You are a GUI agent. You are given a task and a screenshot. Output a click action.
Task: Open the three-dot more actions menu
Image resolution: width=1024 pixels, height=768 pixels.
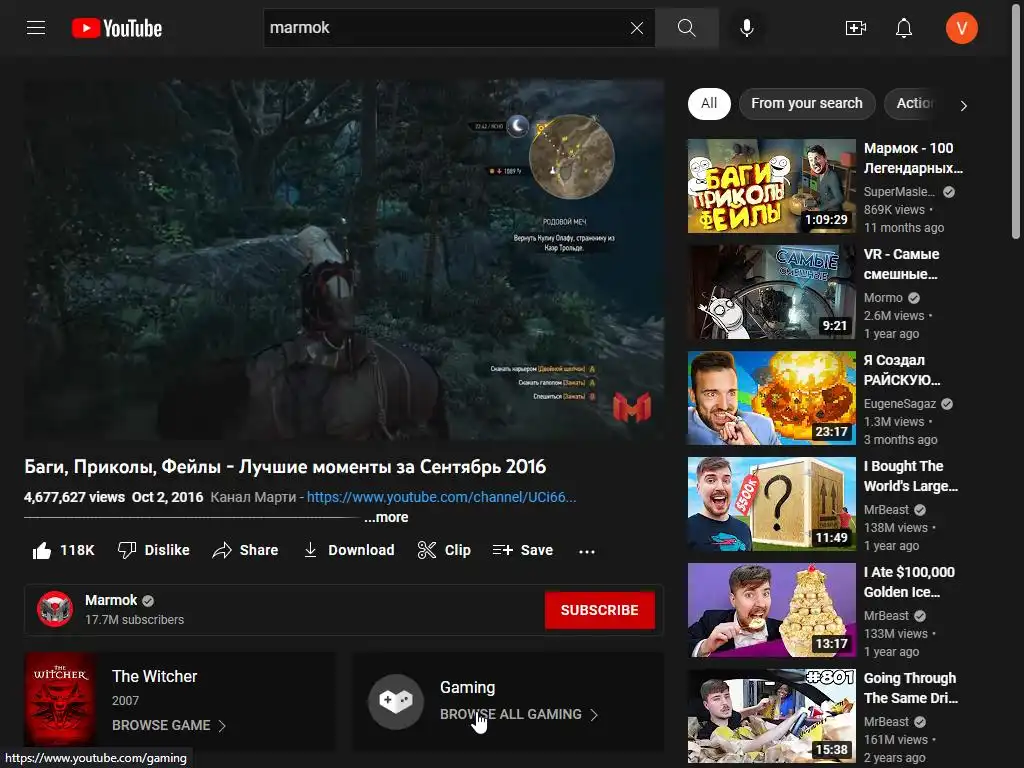click(586, 551)
